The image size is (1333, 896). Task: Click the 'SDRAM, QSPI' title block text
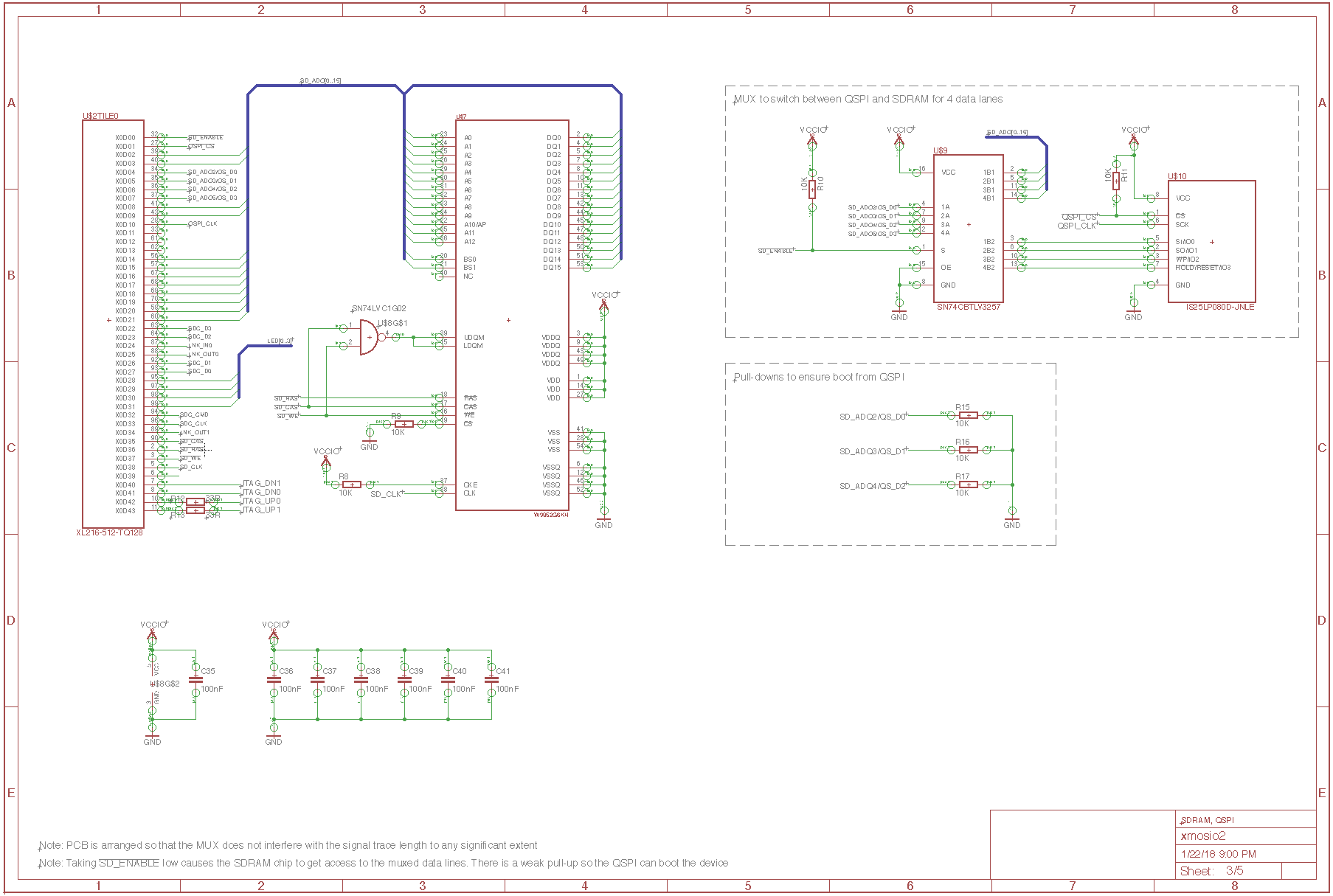pos(1208,820)
